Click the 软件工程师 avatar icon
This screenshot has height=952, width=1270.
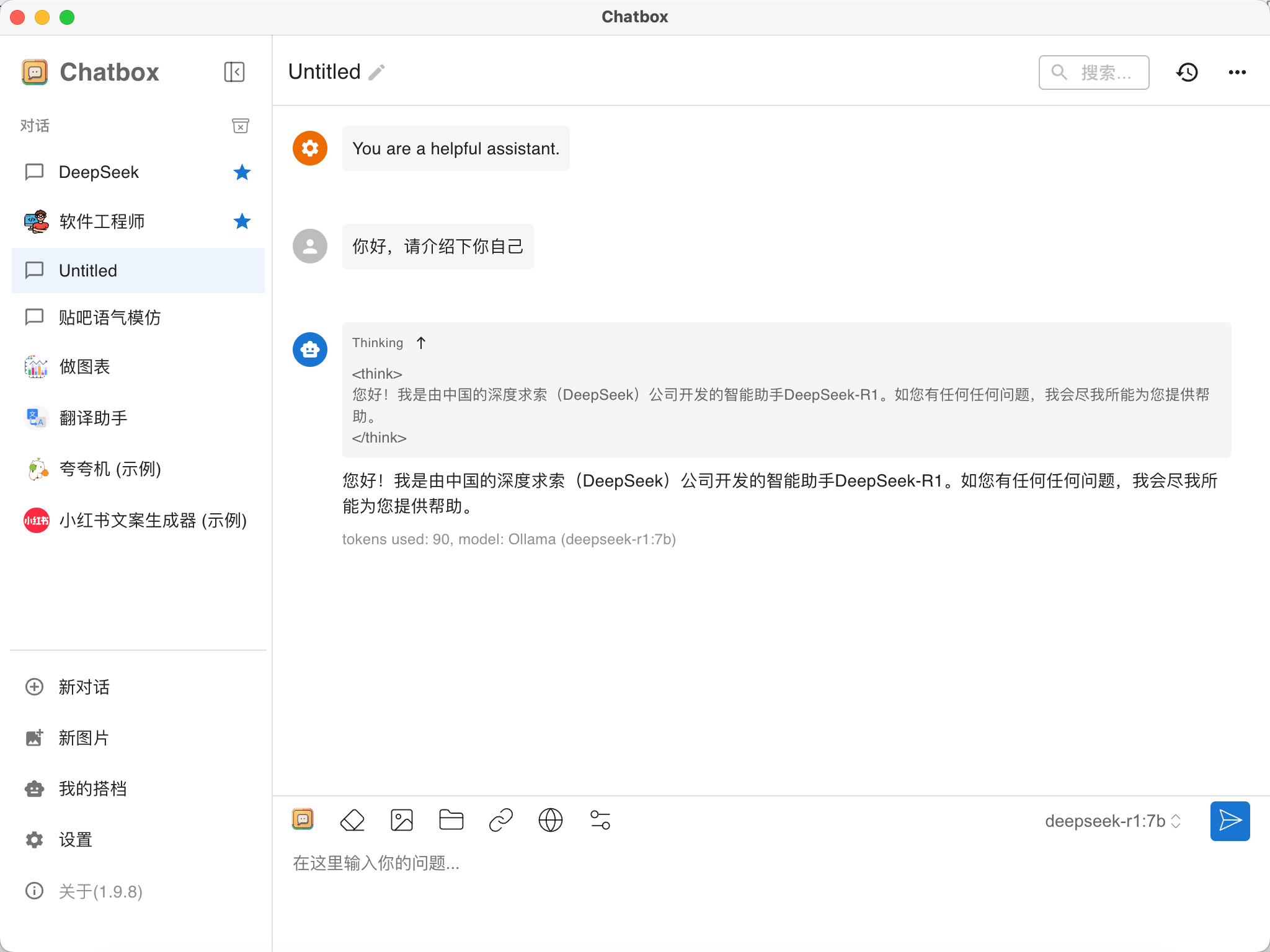click(36, 221)
